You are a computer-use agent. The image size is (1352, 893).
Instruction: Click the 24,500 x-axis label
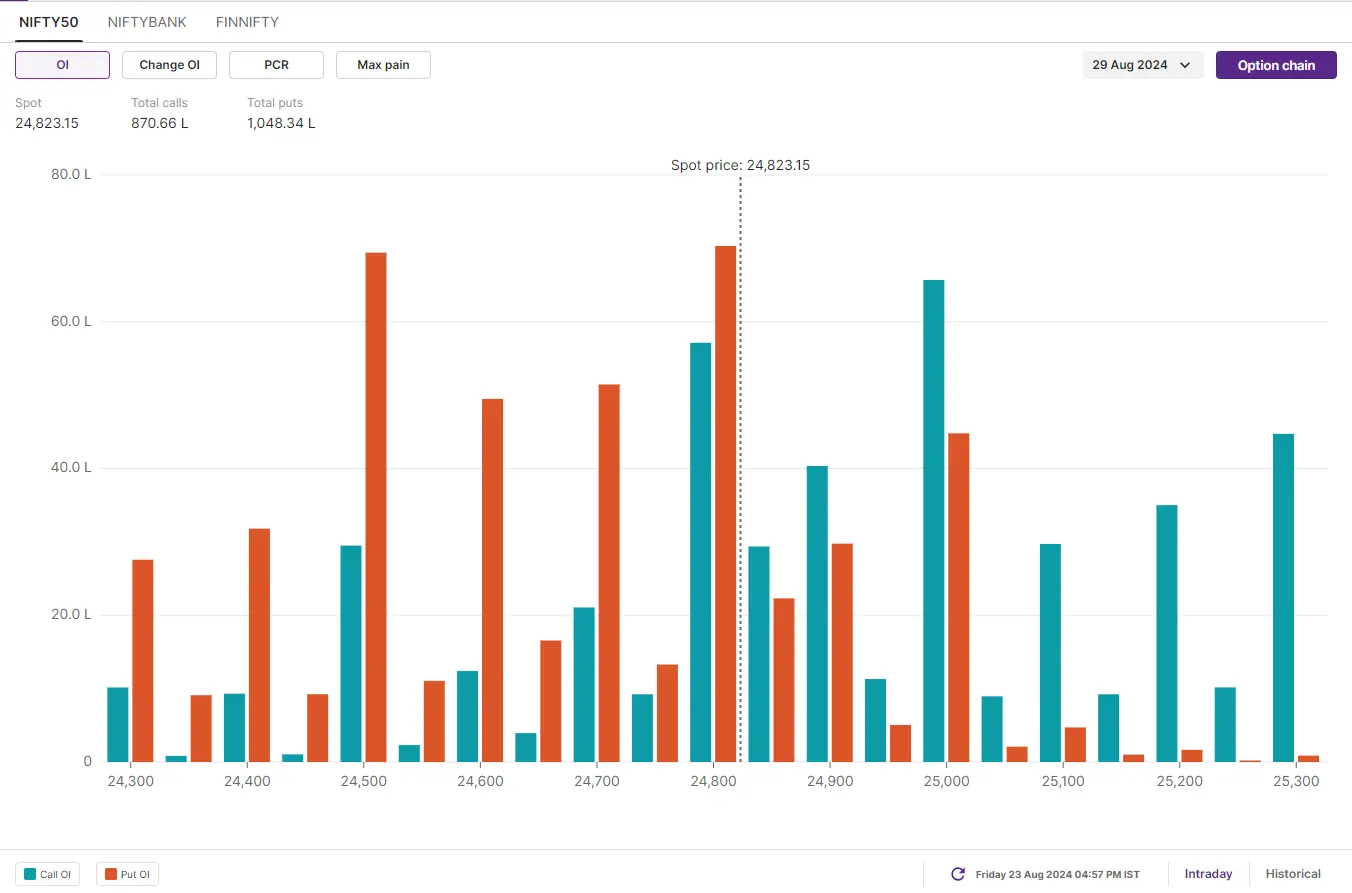(363, 781)
